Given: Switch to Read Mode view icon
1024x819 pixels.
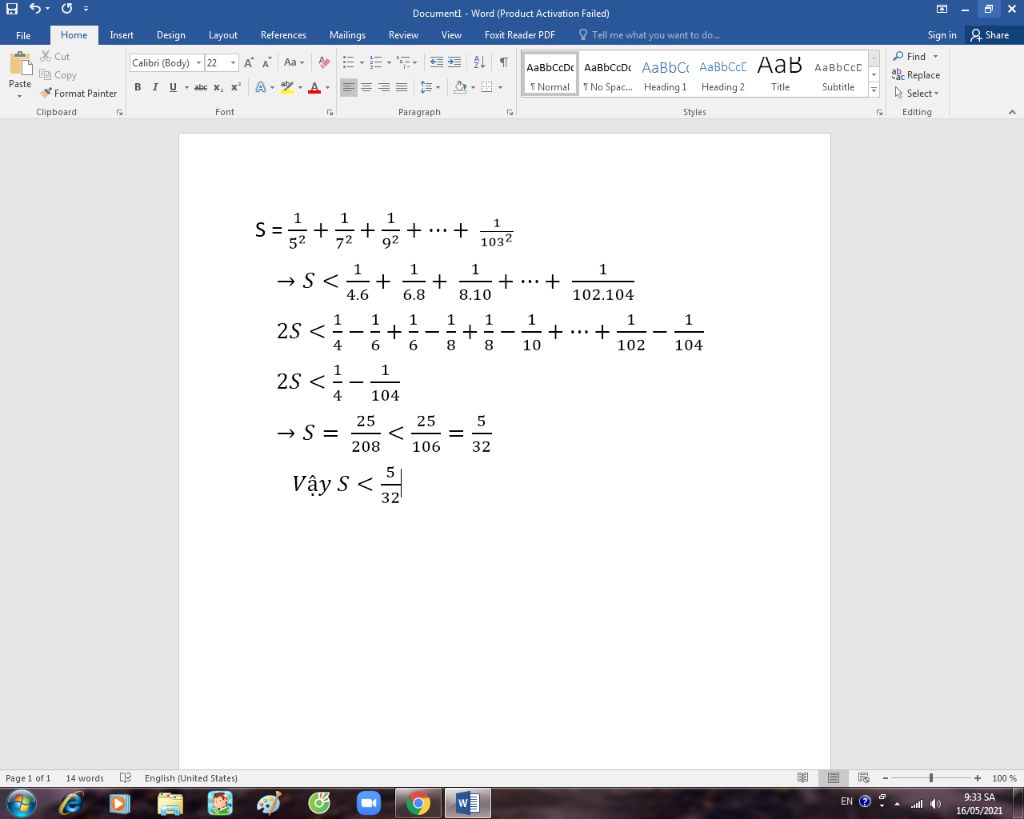Looking at the screenshot, I should [803, 778].
